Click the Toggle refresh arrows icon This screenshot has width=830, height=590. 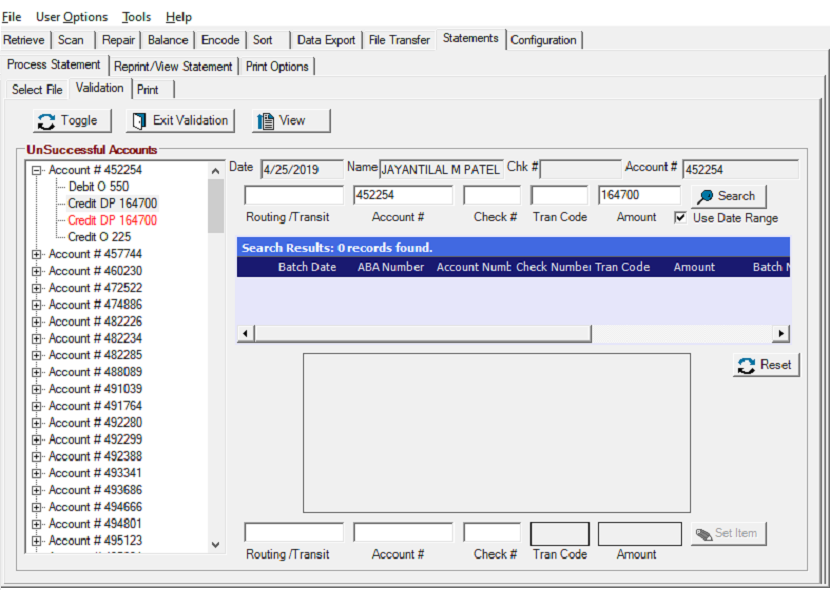tap(46, 121)
